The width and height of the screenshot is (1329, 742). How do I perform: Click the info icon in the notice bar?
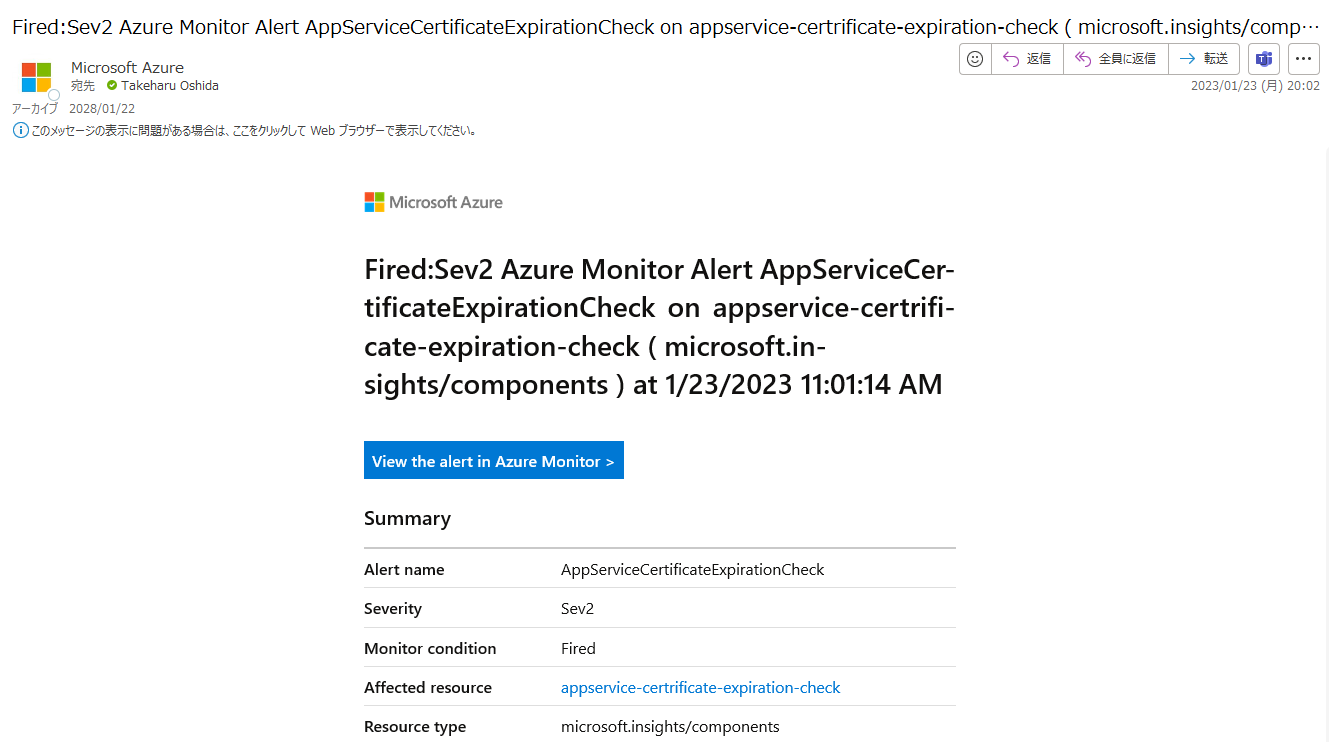20,130
